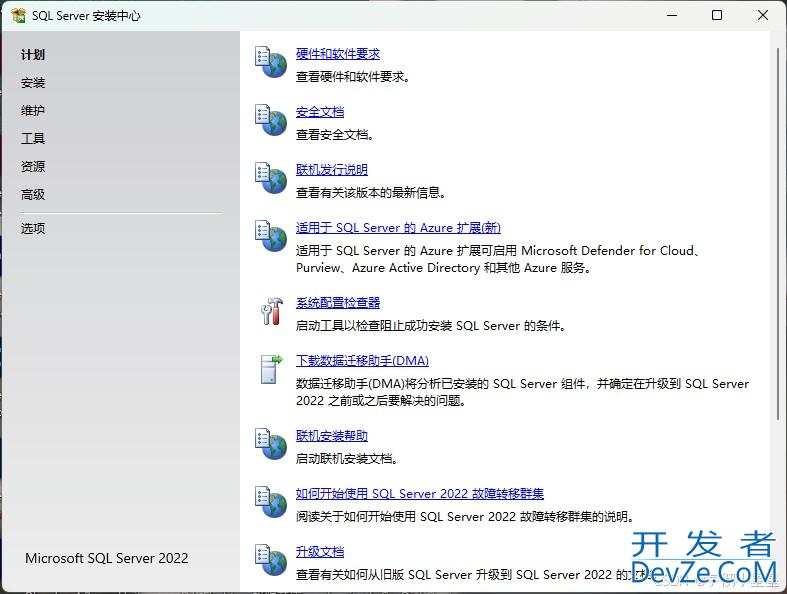Open the 升级文档 link
This screenshot has height=594, width=787.
point(320,551)
